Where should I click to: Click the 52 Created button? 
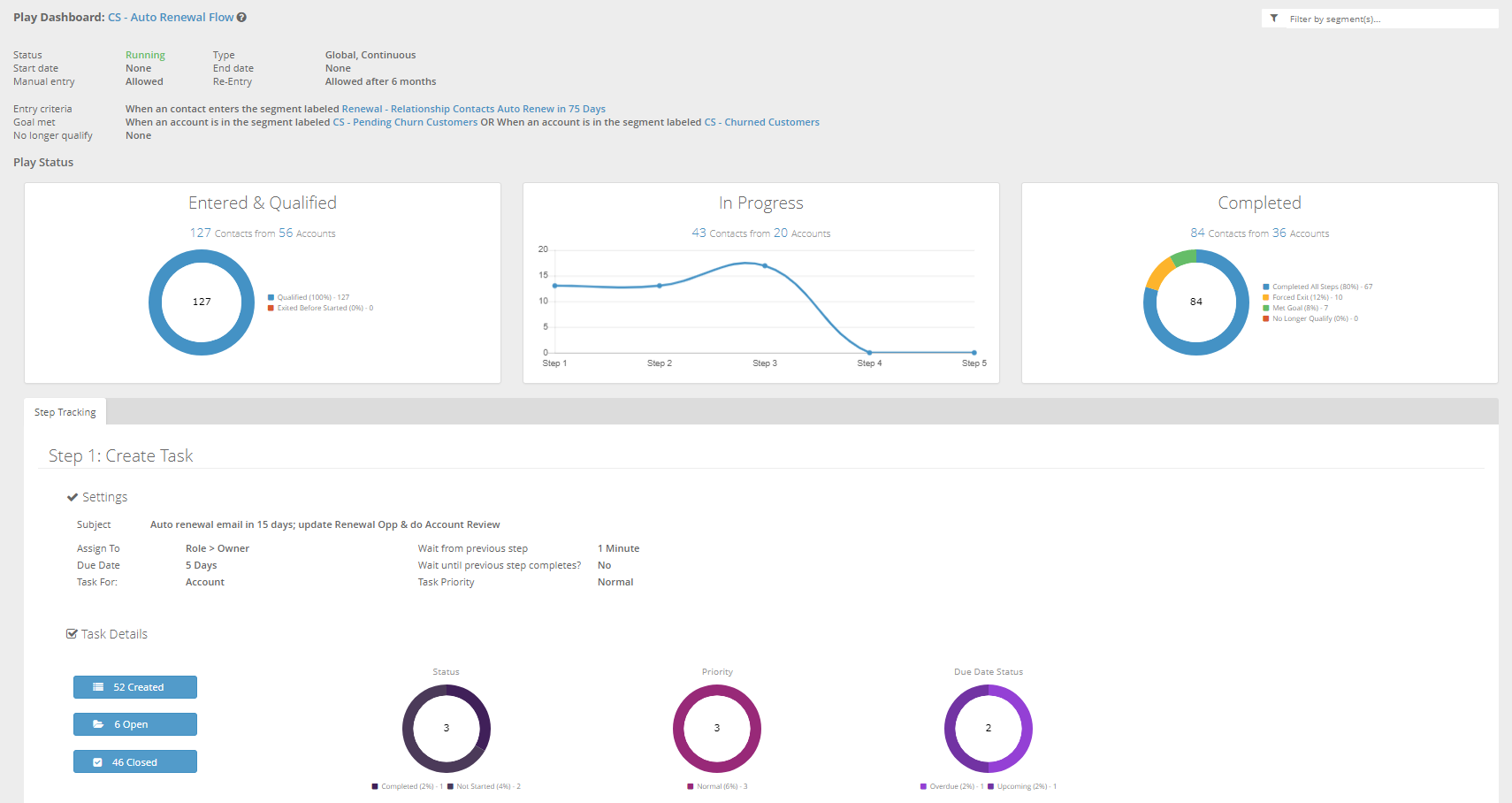[x=135, y=687]
